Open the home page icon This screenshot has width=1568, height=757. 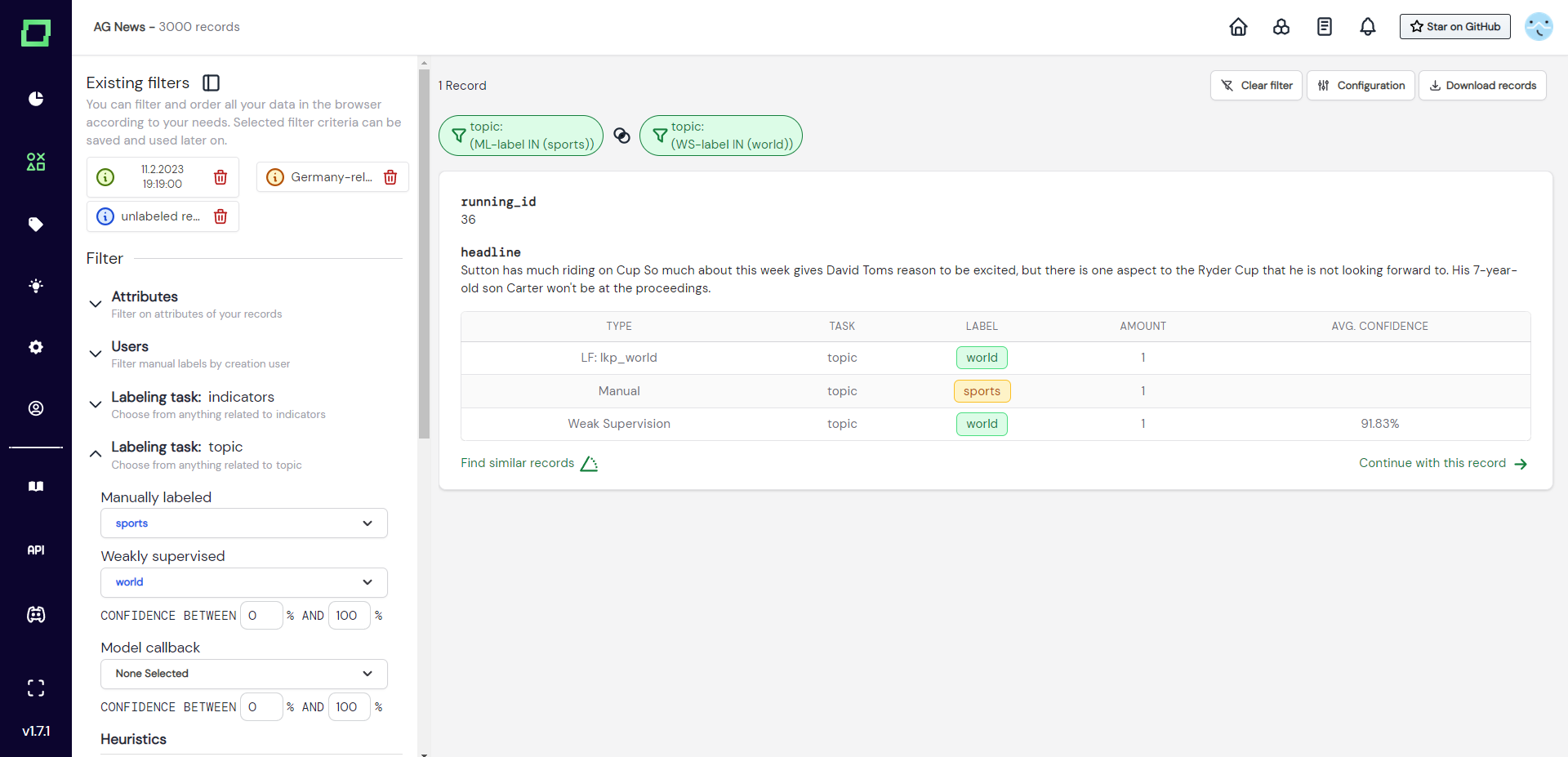[1238, 27]
